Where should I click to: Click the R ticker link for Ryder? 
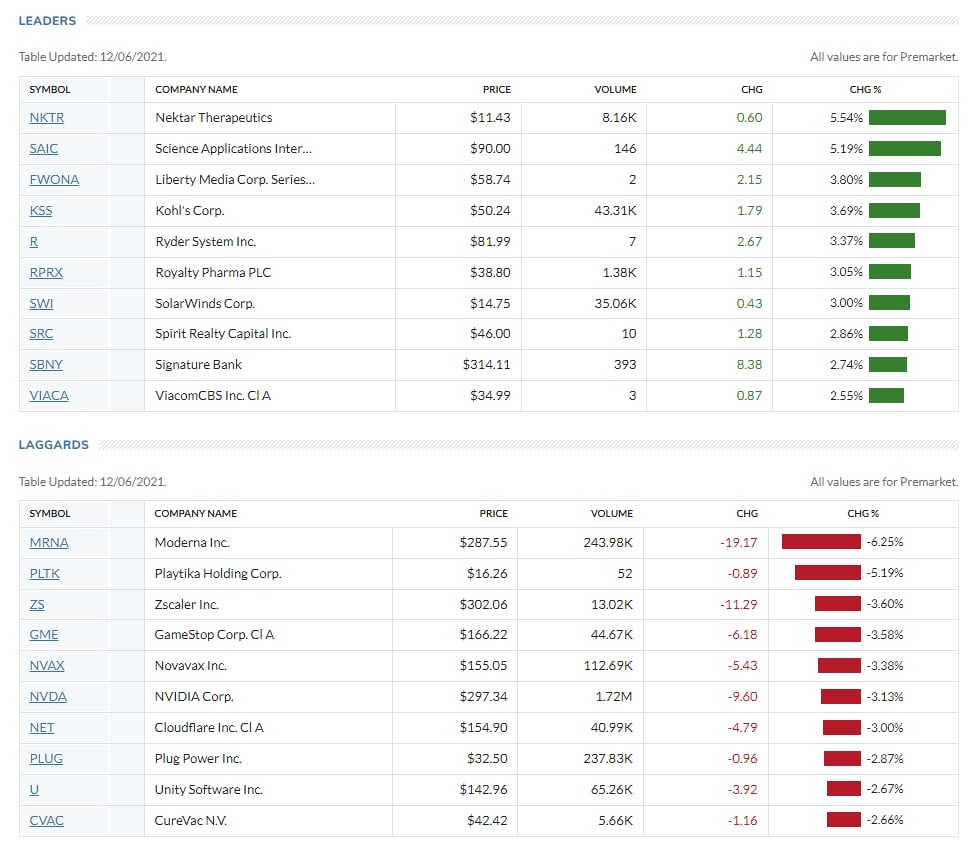click(34, 241)
